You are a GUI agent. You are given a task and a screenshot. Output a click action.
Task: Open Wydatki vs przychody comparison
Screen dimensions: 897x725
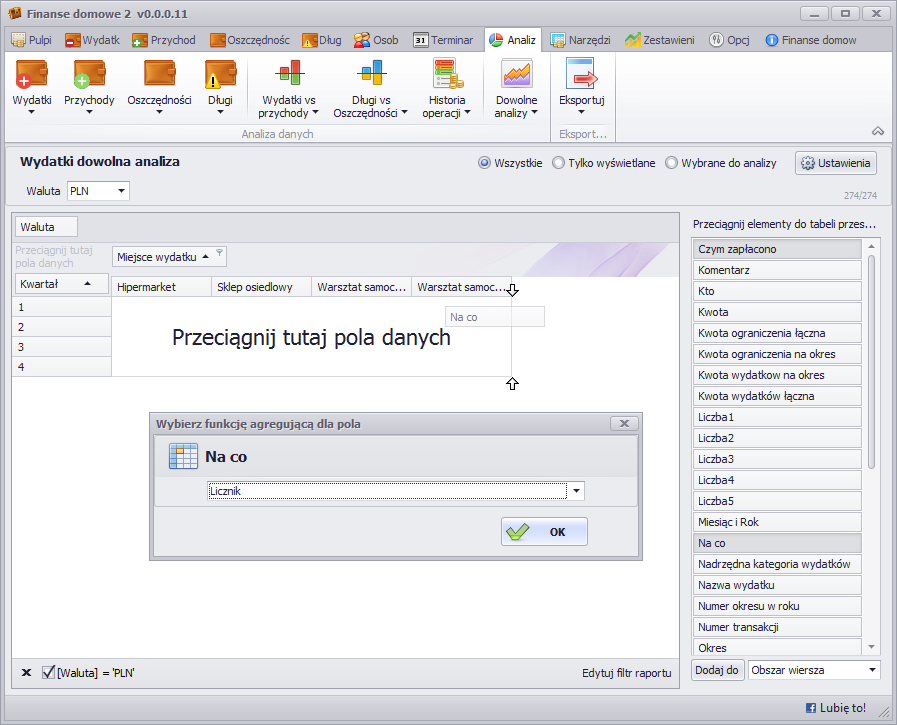pos(288,76)
